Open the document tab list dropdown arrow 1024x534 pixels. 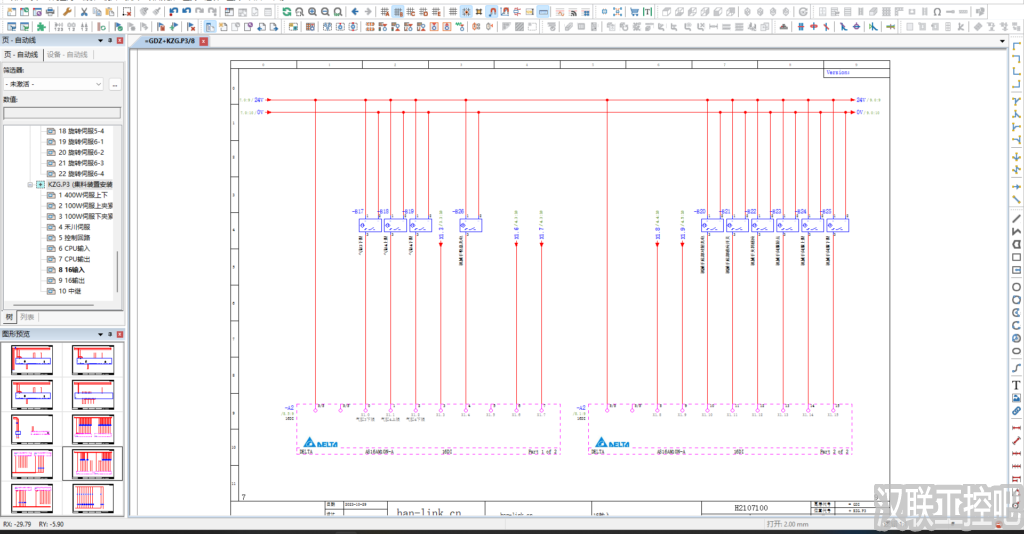pos(1002,41)
